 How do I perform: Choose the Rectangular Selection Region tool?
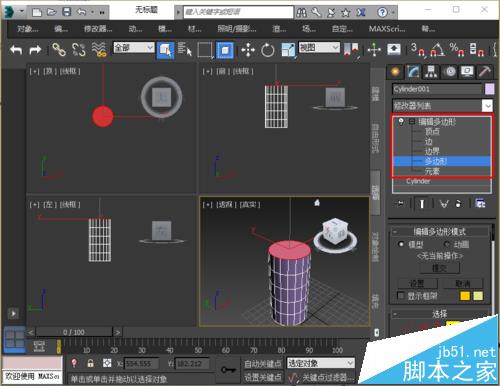(205, 50)
